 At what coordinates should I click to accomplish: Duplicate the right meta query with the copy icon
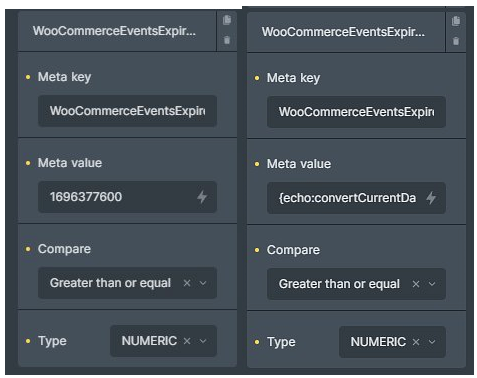456,21
